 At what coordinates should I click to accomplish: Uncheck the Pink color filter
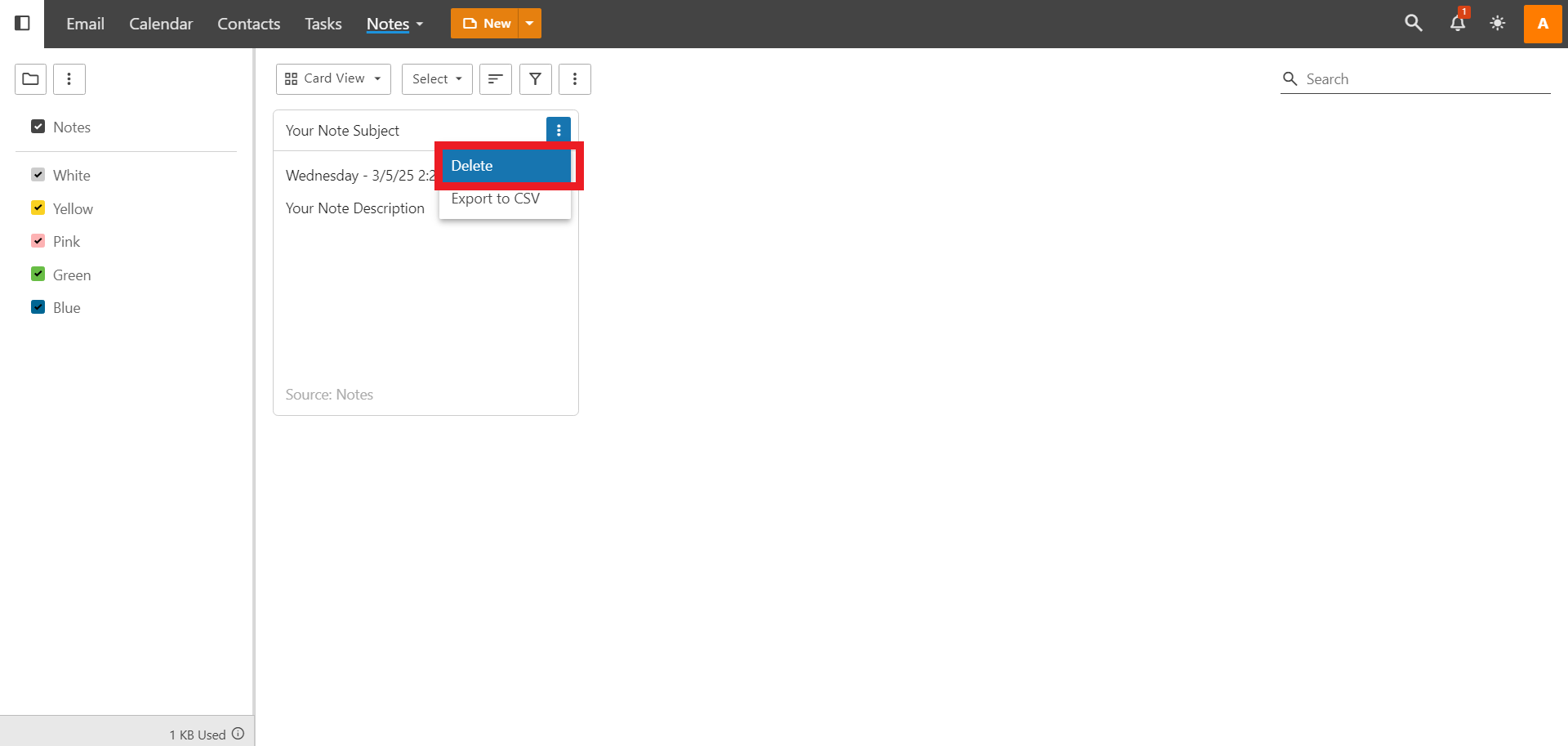(x=38, y=241)
